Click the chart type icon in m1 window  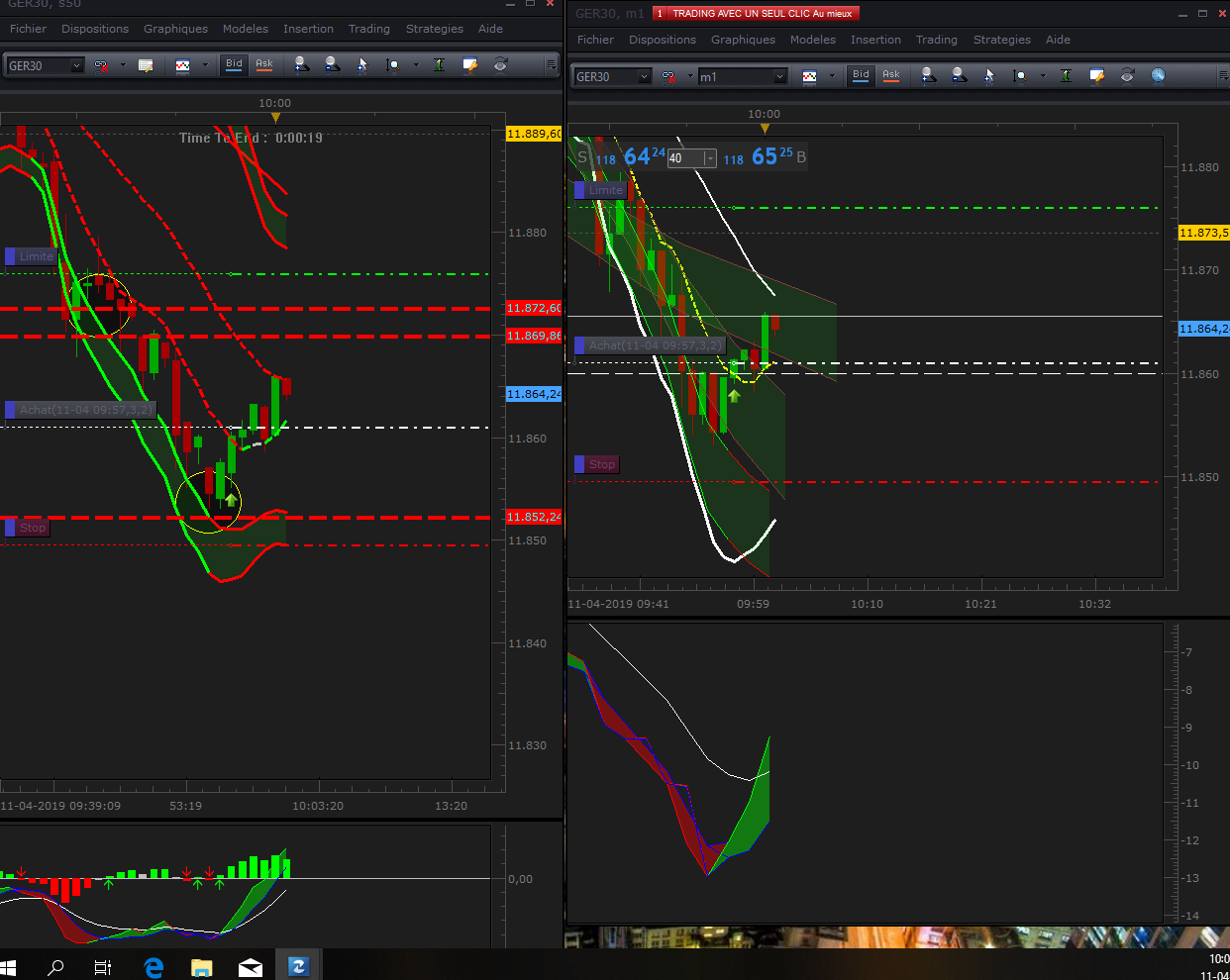pyautogui.click(x=809, y=76)
